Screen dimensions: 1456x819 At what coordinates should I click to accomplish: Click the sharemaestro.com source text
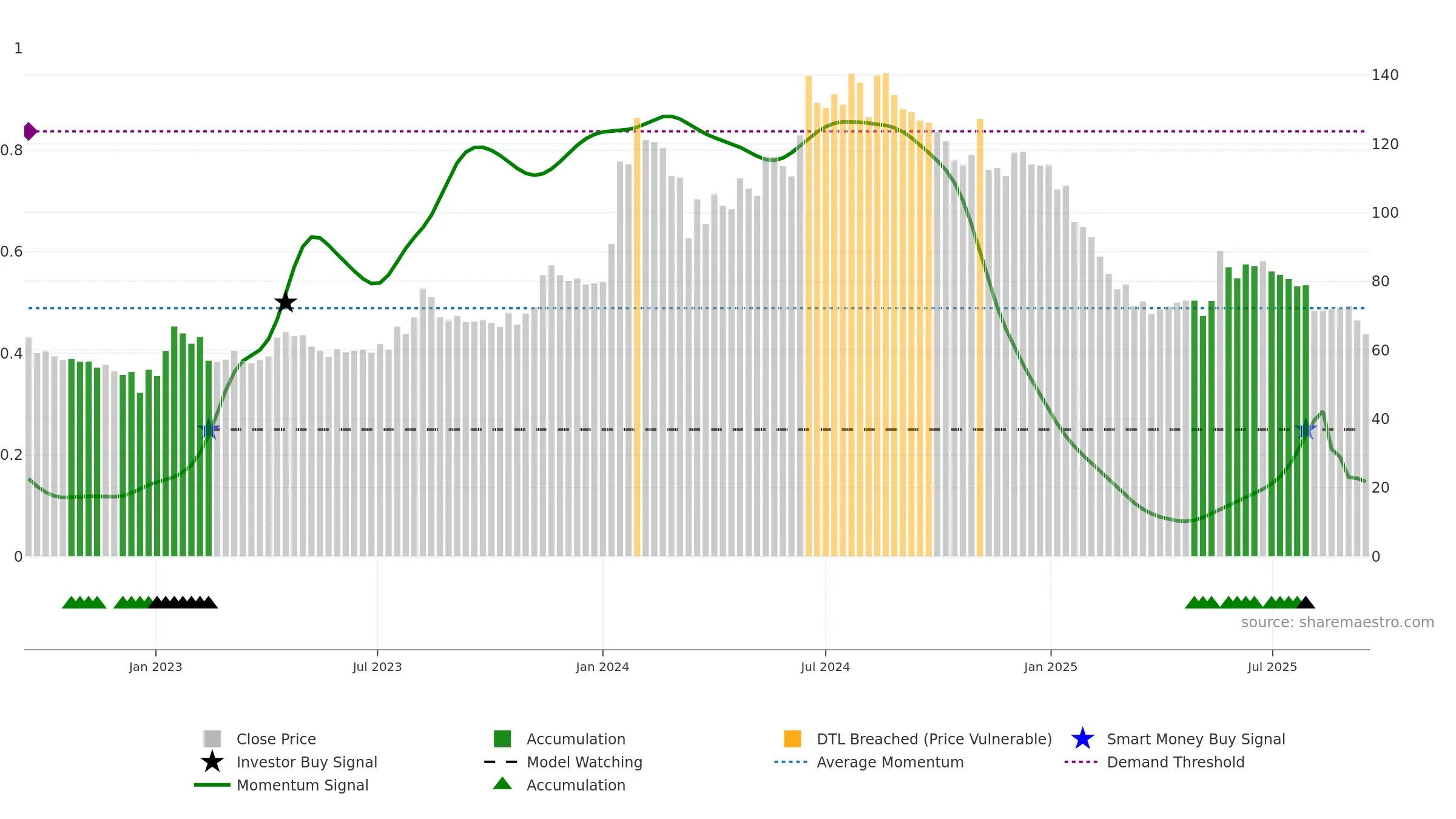(x=1338, y=622)
